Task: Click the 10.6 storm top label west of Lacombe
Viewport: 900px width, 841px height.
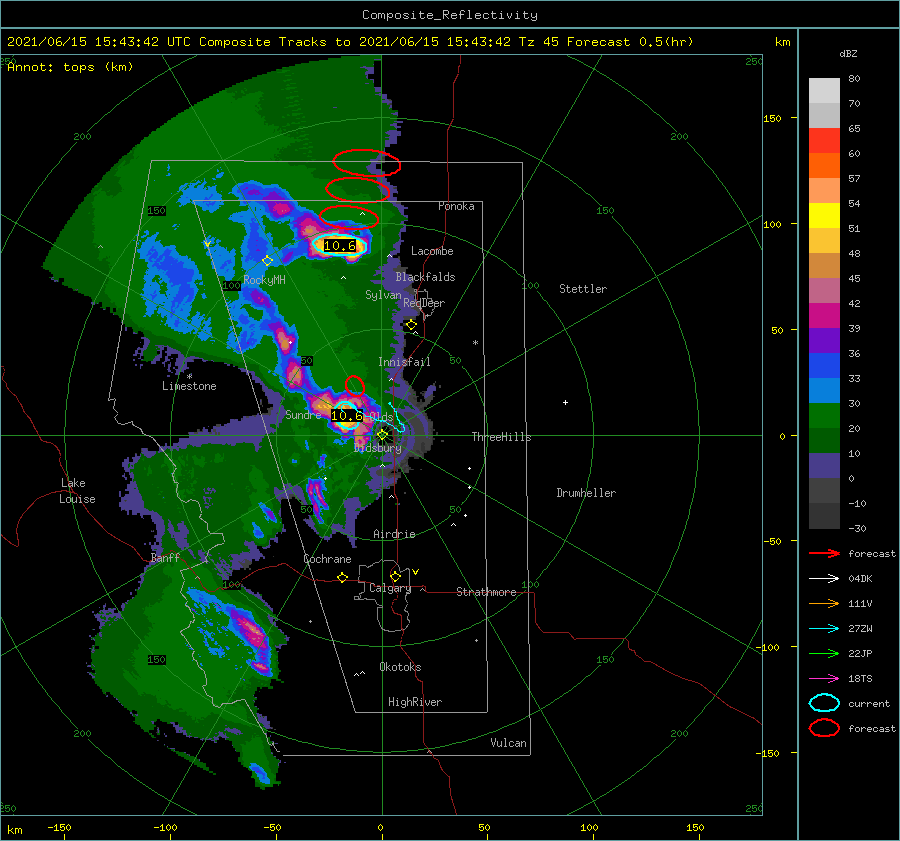Action: 340,246
